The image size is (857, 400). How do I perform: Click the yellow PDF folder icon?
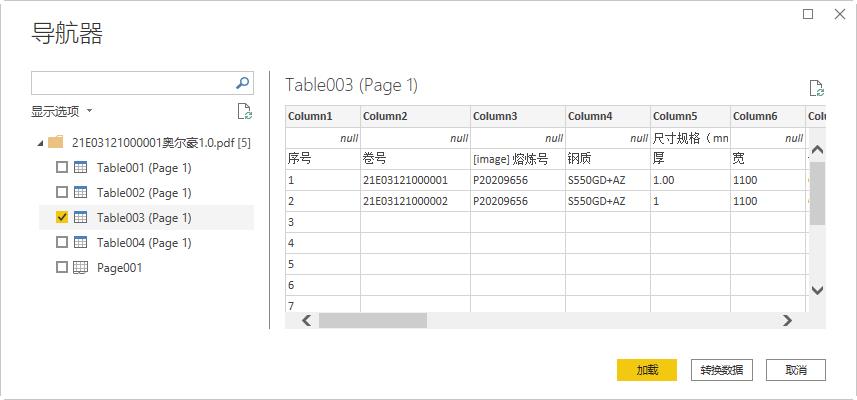point(56,143)
